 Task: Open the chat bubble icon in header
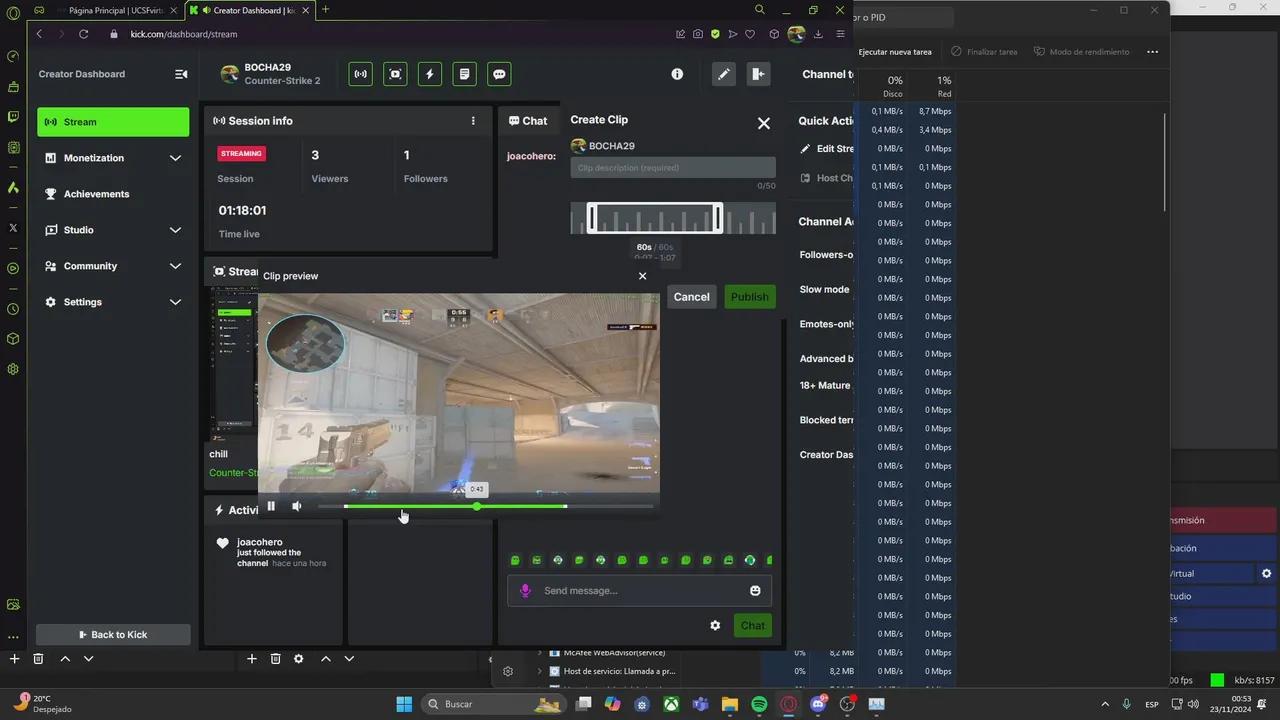(x=499, y=74)
